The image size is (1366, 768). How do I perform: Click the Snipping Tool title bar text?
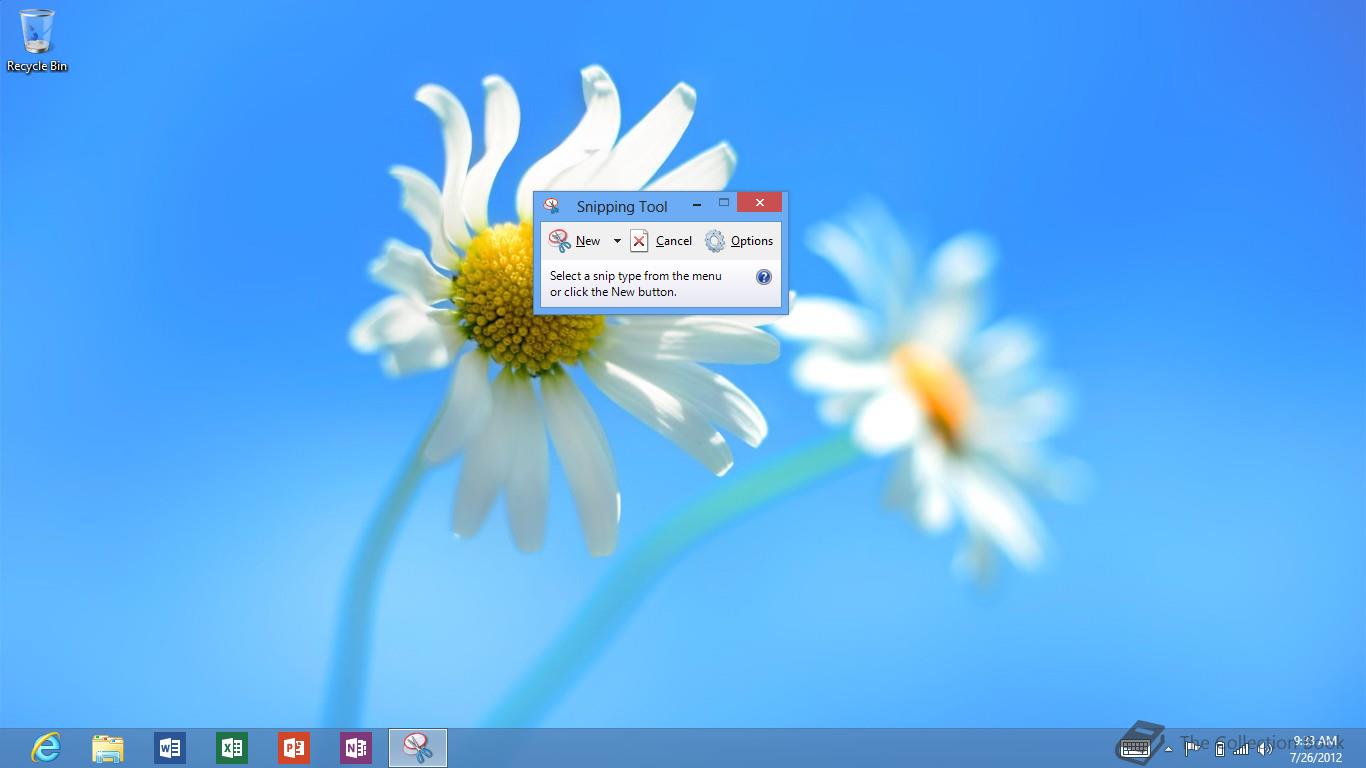tap(622, 207)
